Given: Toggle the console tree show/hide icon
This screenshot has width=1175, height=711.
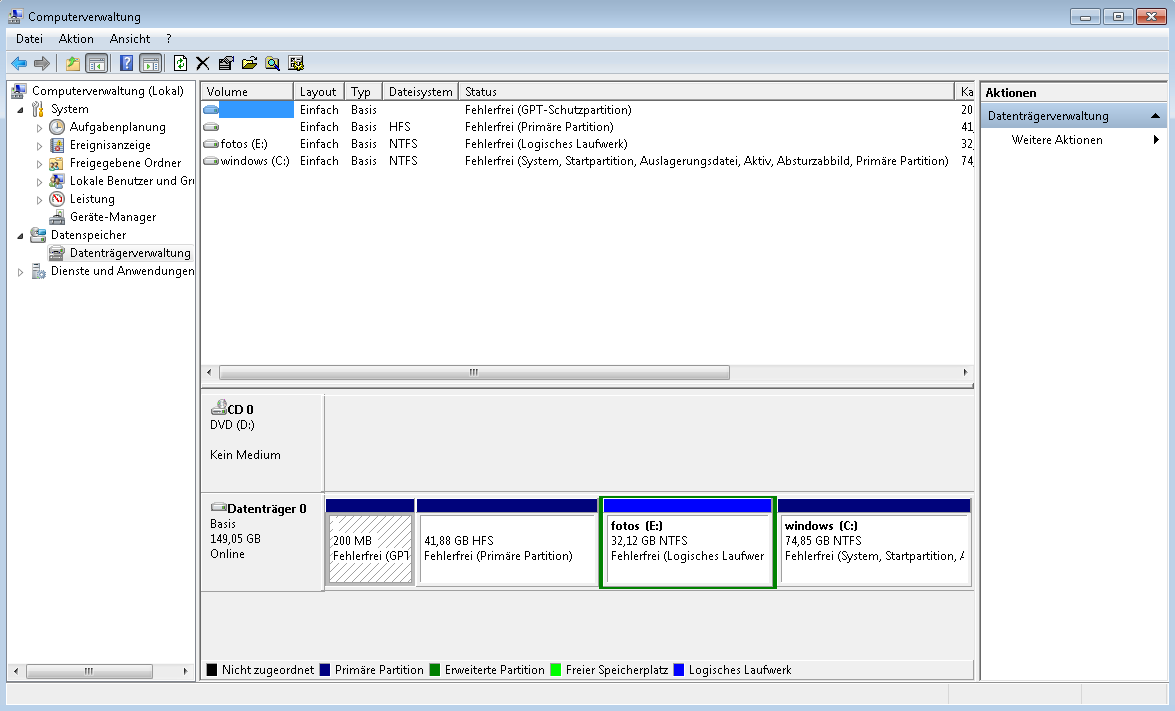Looking at the screenshot, I should point(97,64).
